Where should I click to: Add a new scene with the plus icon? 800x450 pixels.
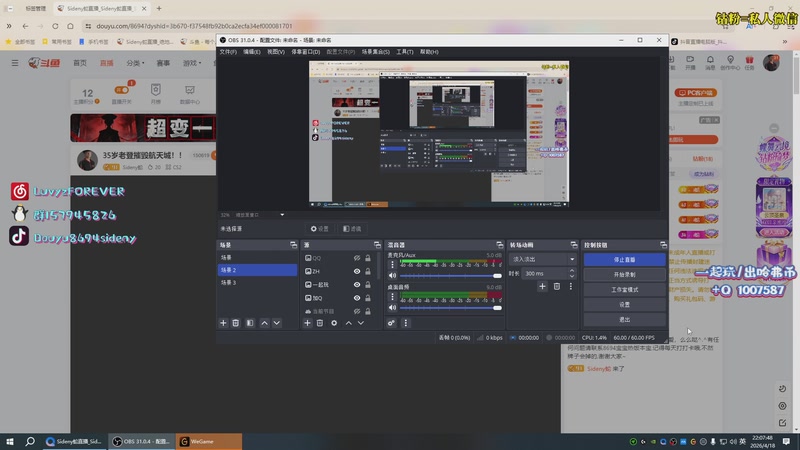click(x=223, y=323)
